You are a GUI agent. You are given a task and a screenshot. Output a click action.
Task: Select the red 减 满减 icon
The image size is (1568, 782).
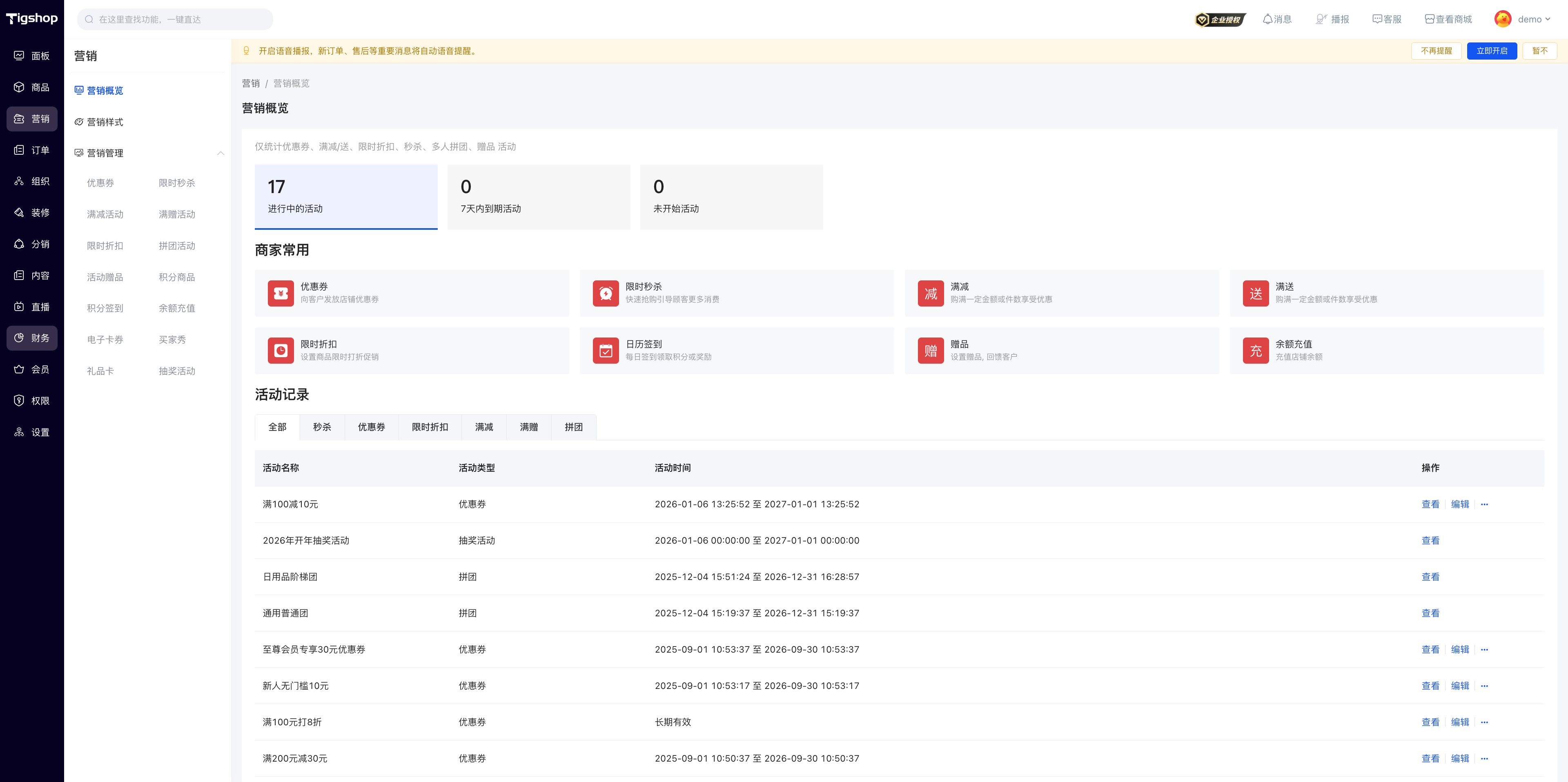(x=931, y=293)
